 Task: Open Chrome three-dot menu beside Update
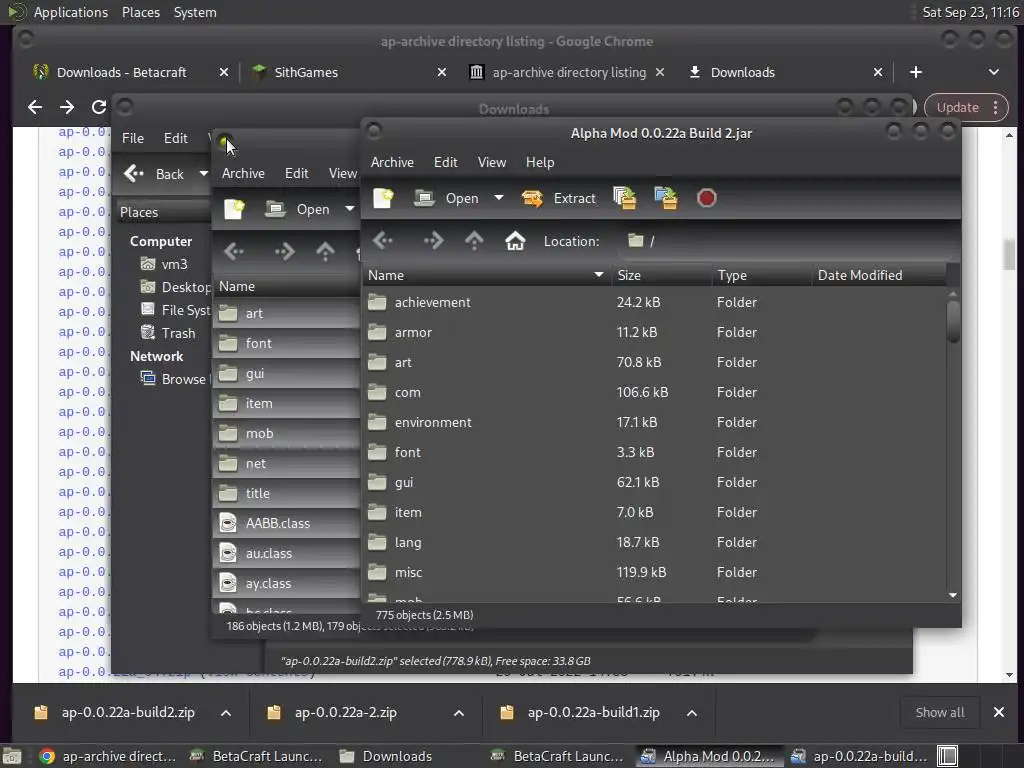tap(995, 107)
